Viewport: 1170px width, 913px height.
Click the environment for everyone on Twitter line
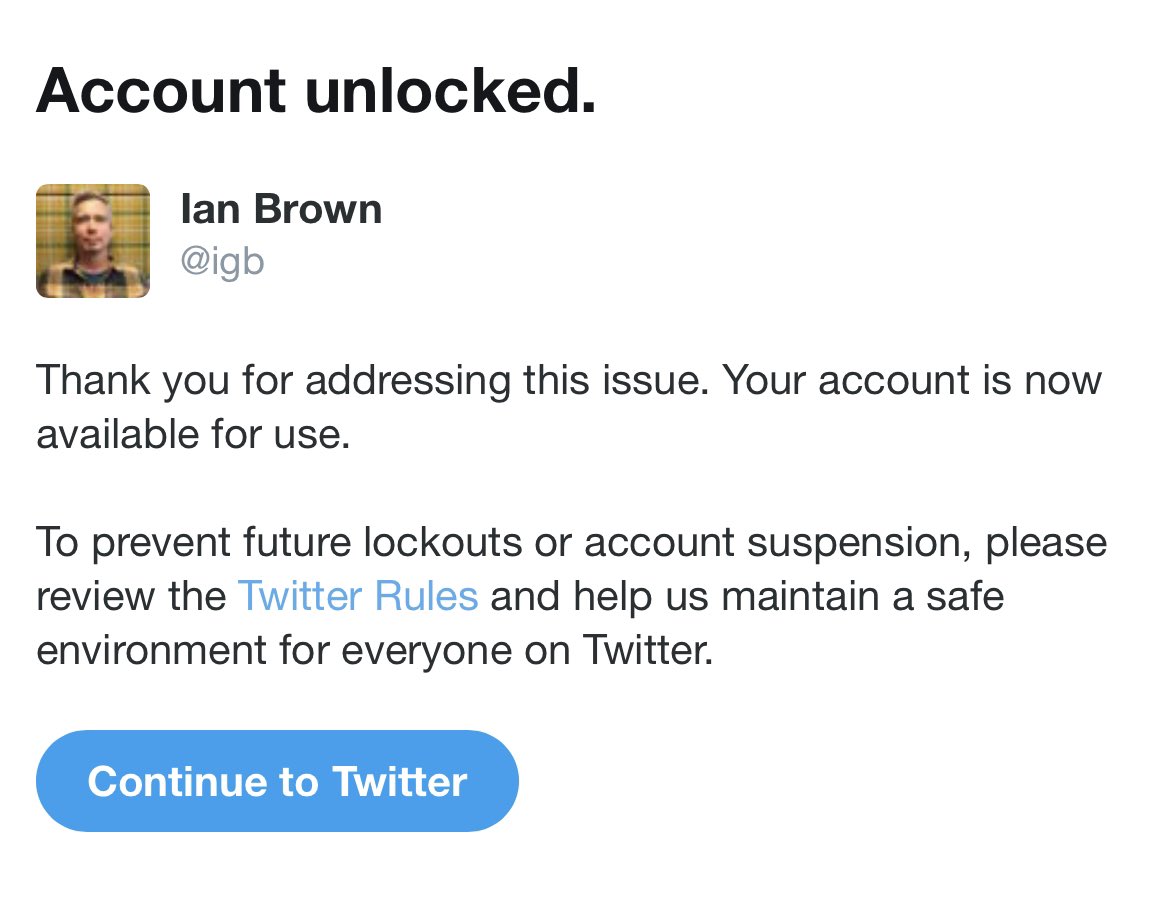tap(375, 650)
